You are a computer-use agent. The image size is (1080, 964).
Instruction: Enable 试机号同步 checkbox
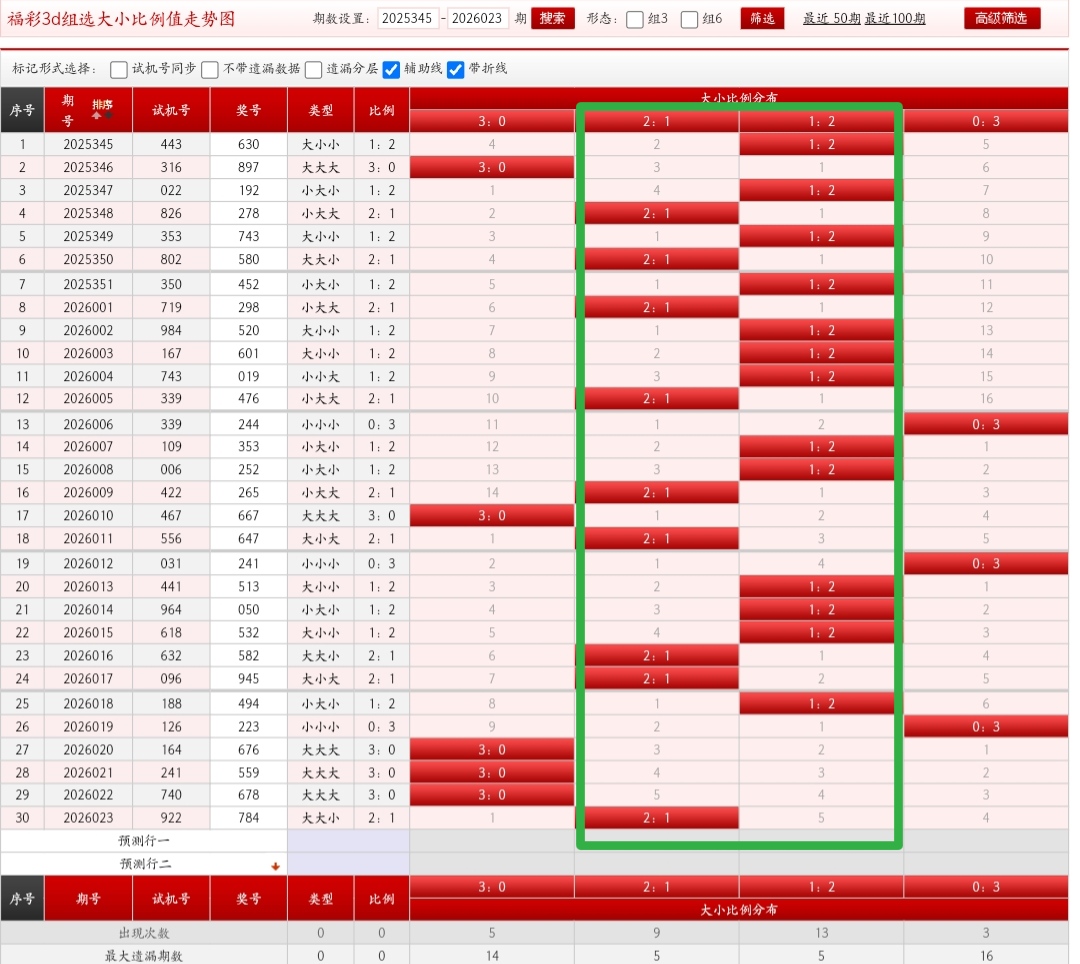point(118,70)
